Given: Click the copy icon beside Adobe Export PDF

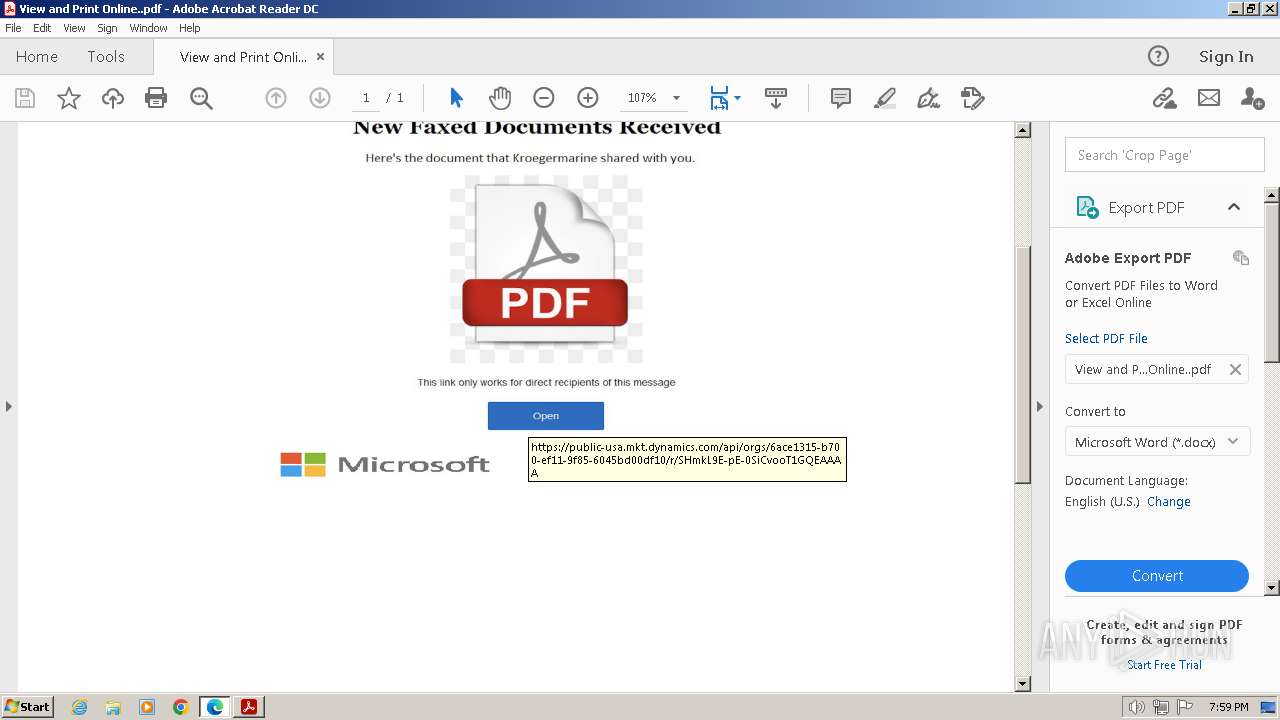Looking at the screenshot, I should coord(1241,258).
